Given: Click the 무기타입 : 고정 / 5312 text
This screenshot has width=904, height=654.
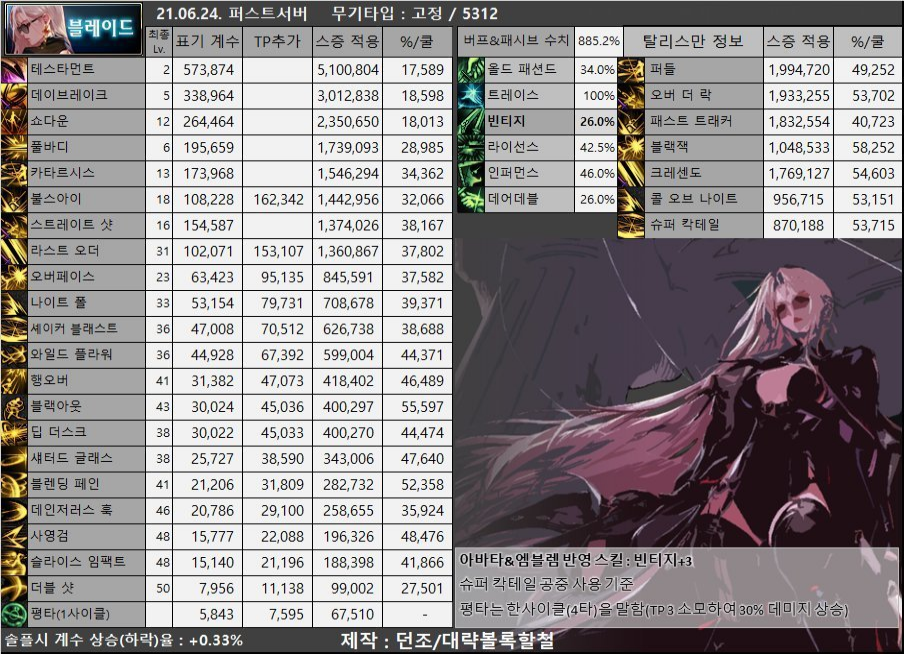Looking at the screenshot, I should tap(415, 13).
